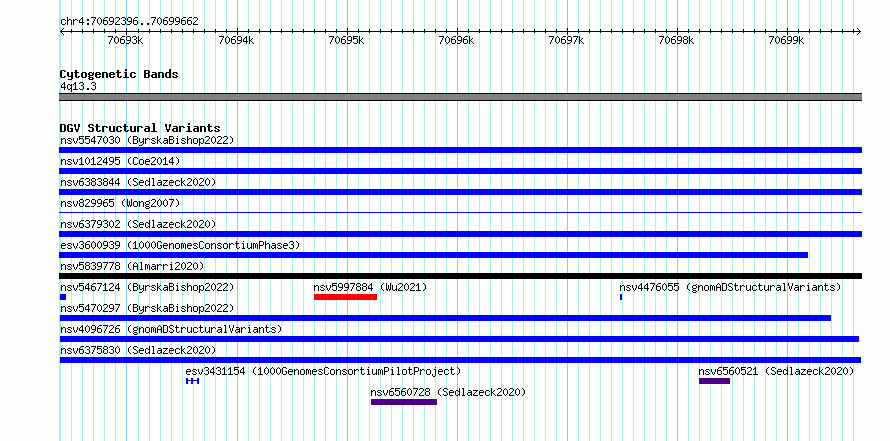Image resolution: width=890 pixels, height=441 pixels.
Task: Select the esv3600939 blue bar
Action: [434, 255]
